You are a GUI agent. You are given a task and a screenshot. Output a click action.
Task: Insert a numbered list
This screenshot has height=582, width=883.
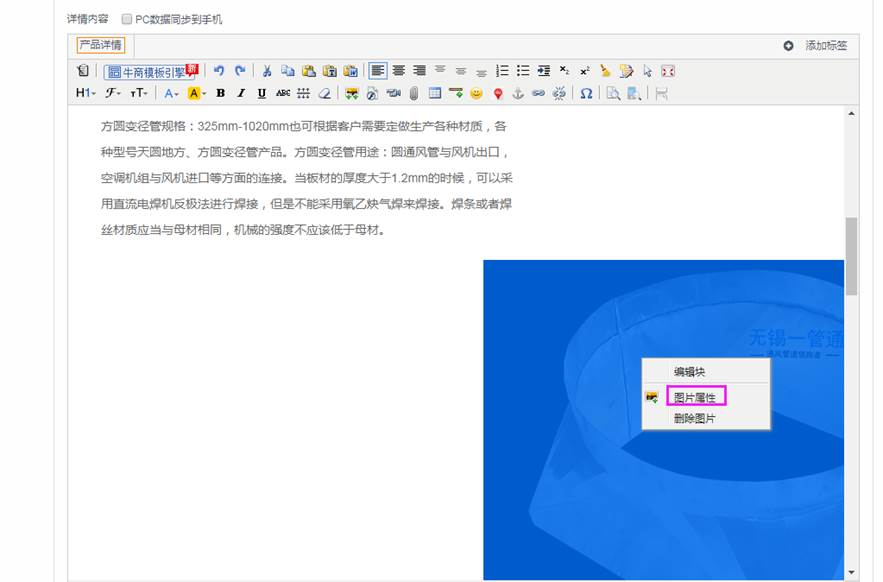(x=502, y=70)
